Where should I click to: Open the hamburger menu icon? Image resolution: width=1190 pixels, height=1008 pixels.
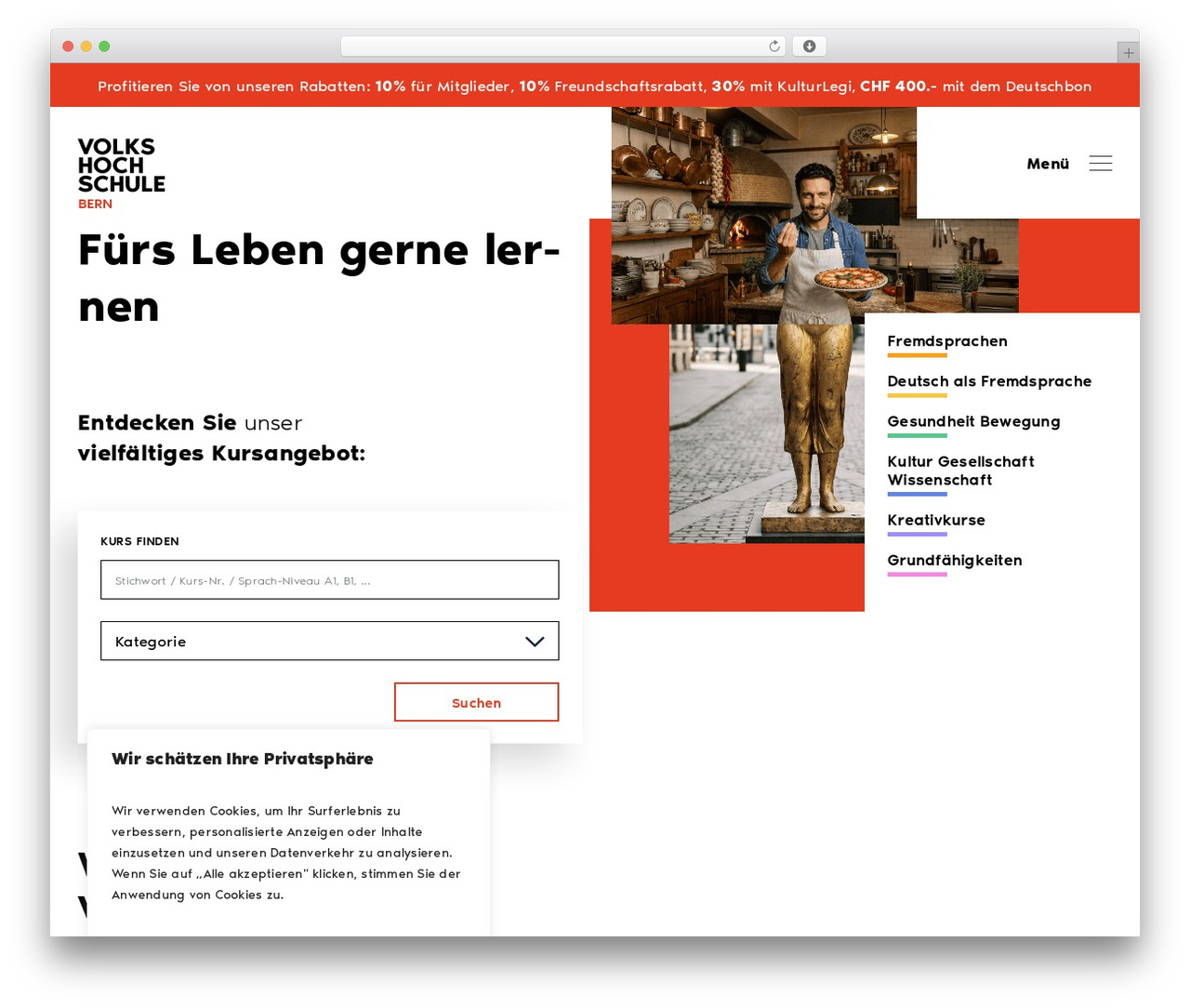coord(1100,164)
